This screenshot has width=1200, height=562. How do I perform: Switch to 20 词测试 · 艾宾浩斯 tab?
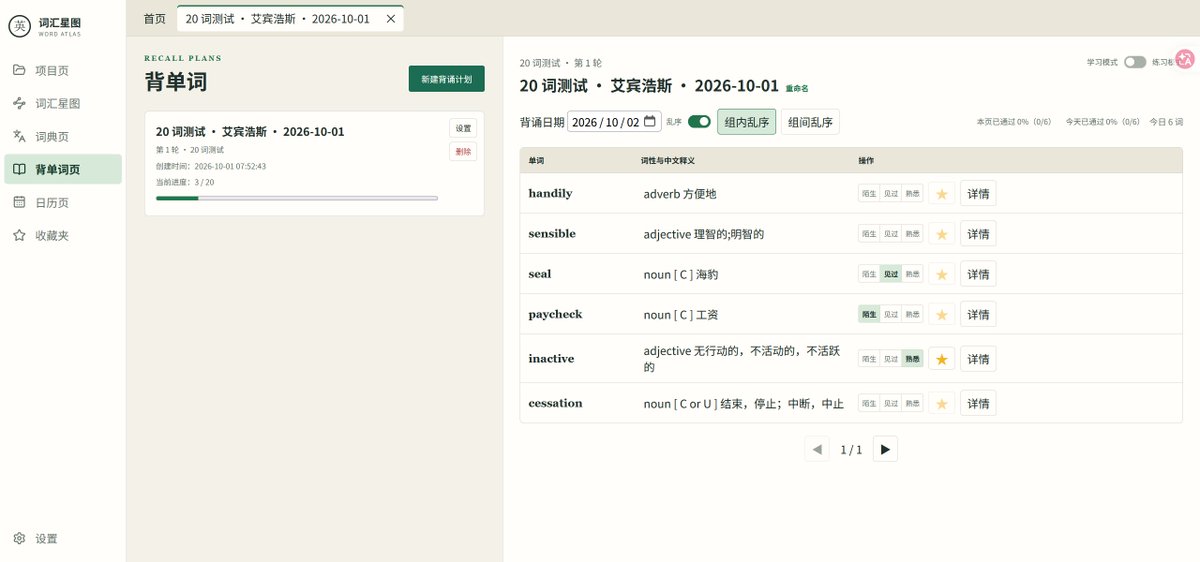278,19
